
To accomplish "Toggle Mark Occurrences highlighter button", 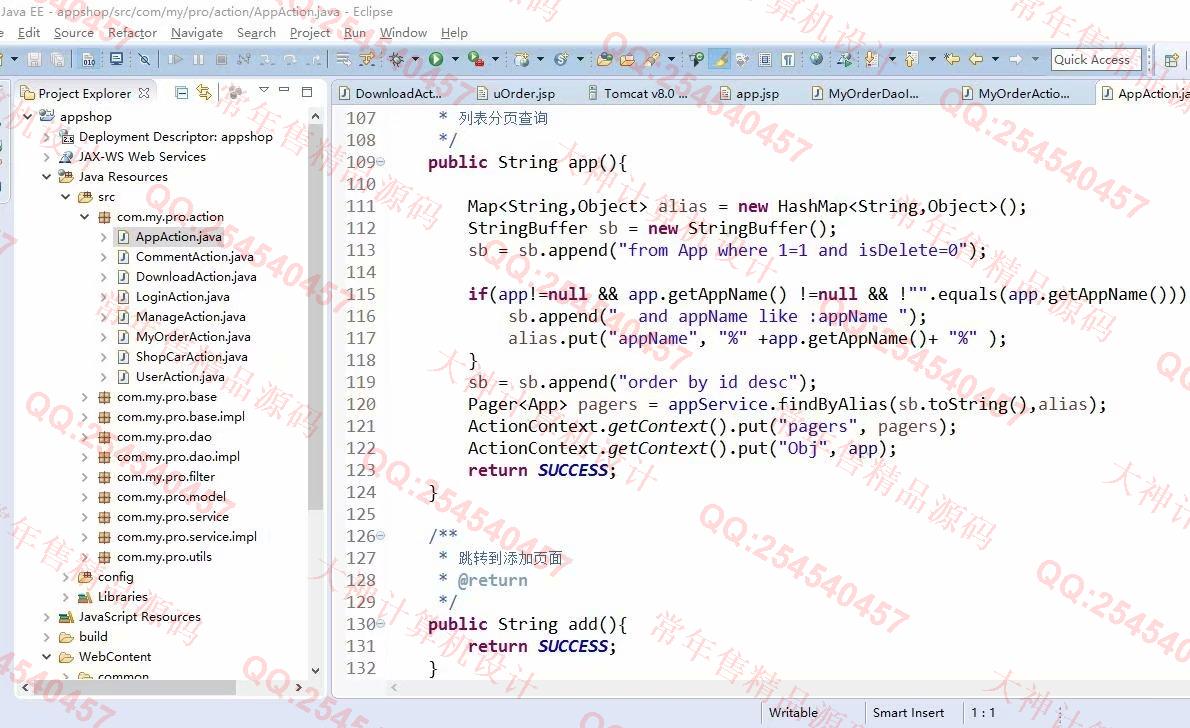I will point(719,59).
